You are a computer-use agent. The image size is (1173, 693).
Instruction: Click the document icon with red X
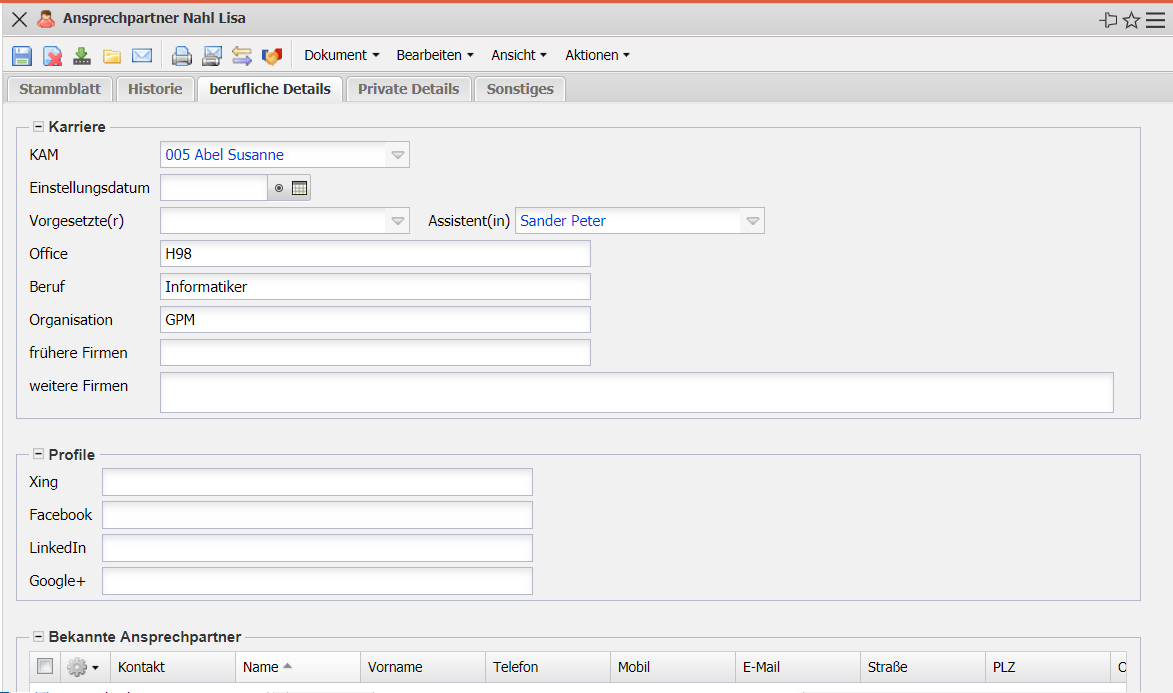pos(52,56)
